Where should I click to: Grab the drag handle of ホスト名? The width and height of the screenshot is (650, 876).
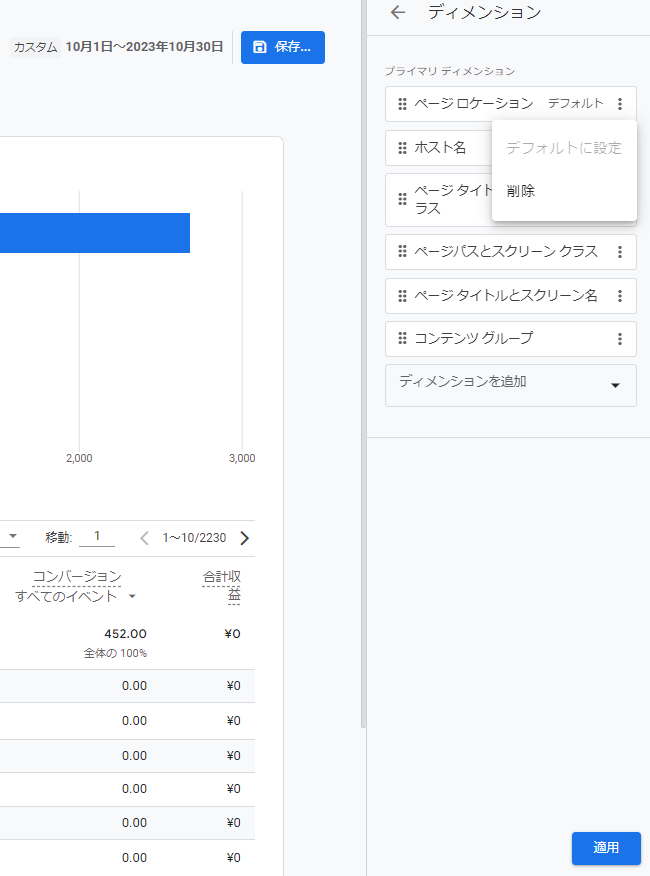click(x=402, y=148)
